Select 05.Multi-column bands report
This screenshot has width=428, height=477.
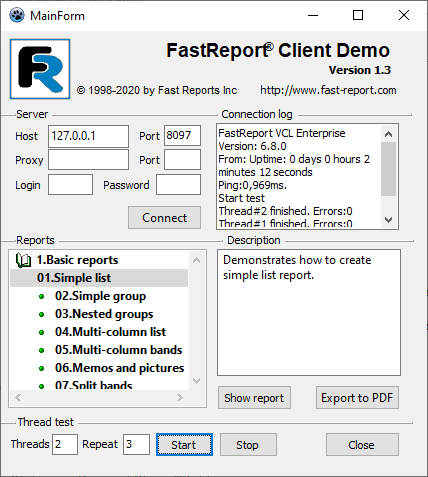pyautogui.click(x=118, y=350)
